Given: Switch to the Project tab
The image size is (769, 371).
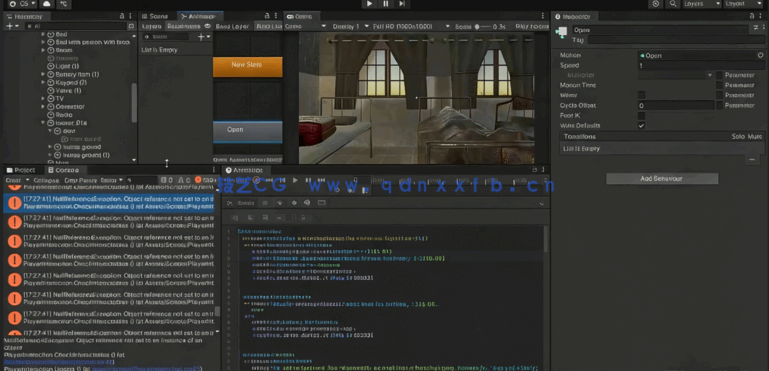Looking at the screenshot, I should tap(21, 170).
